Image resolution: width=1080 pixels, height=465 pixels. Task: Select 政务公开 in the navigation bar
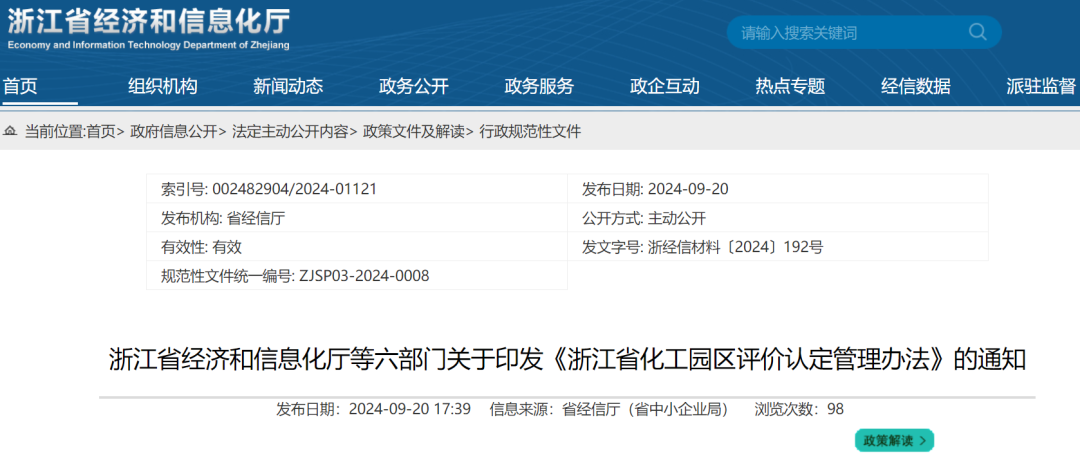414,86
